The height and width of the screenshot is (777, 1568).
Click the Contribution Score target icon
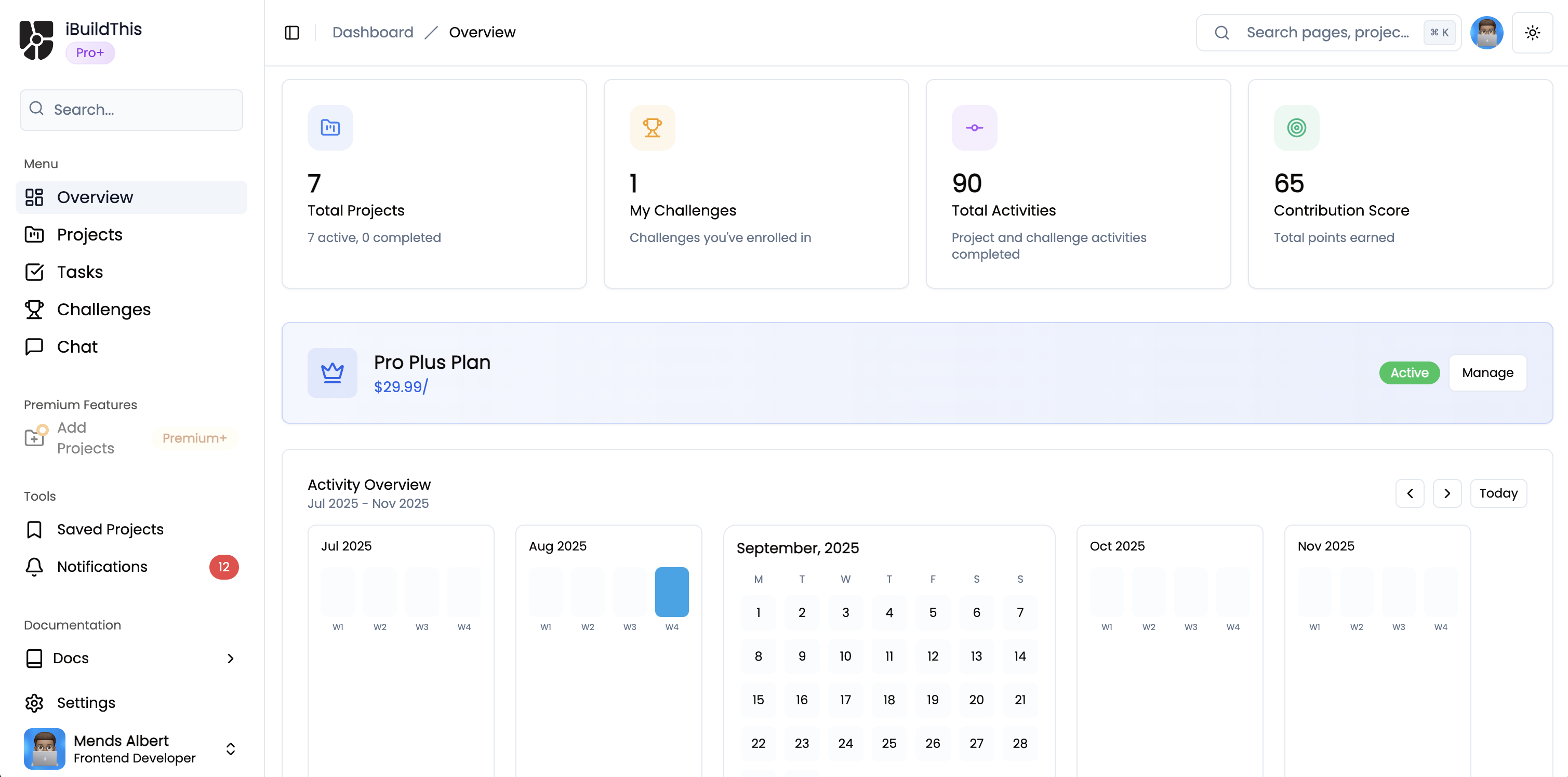click(1296, 127)
